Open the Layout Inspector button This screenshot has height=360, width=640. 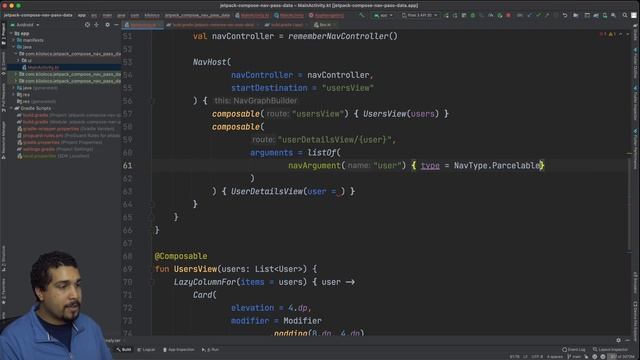tap(610, 350)
